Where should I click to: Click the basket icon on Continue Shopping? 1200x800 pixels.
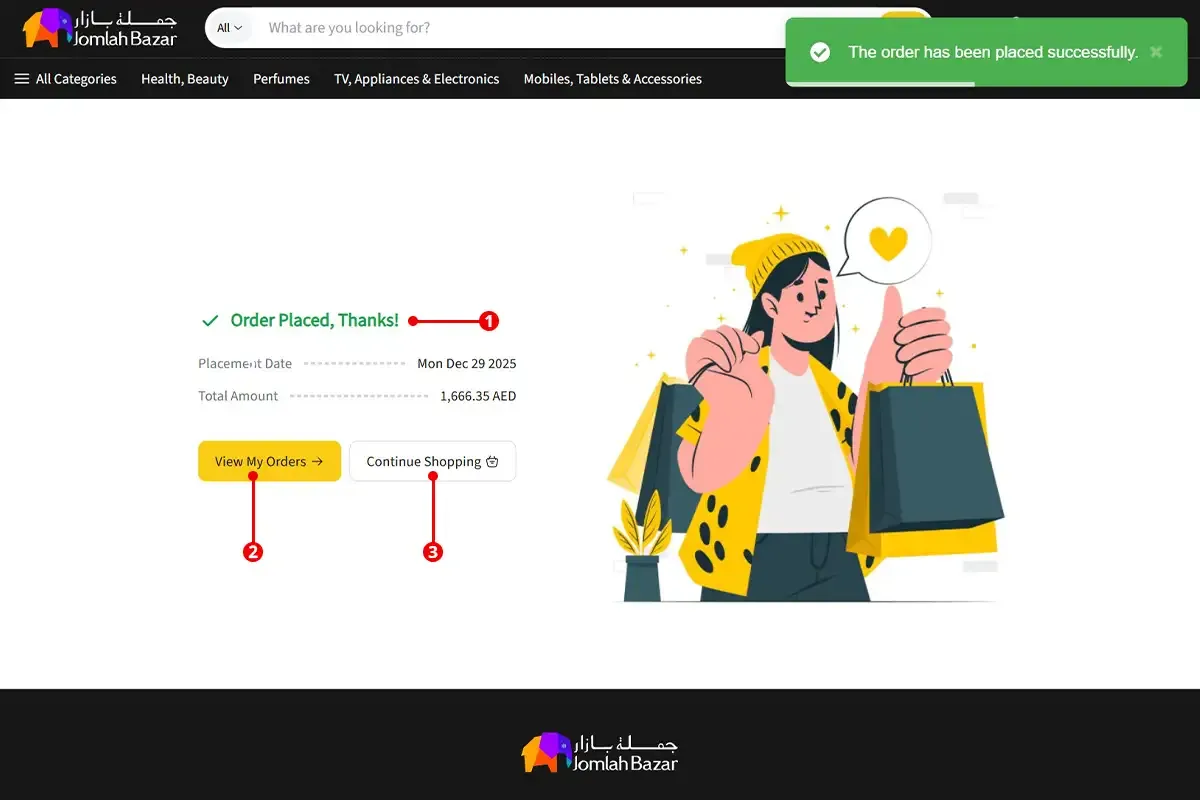click(x=491, y=462)
